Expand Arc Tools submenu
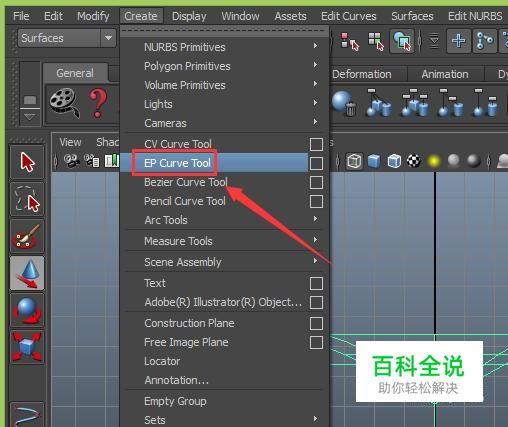 coord(224,220)
